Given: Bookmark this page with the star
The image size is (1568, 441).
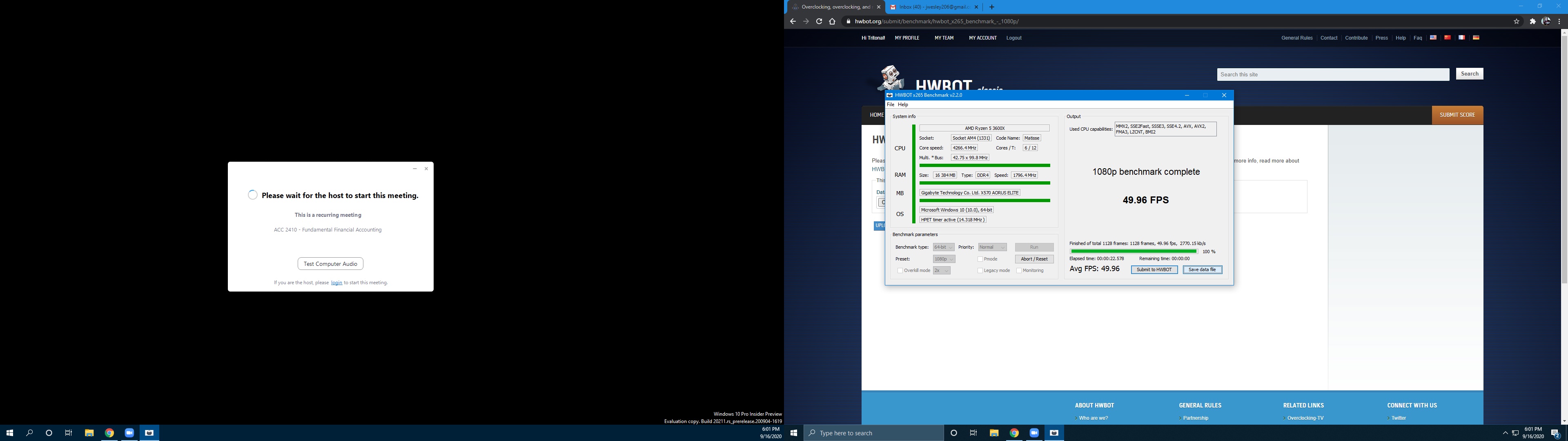Looking at the screenshot, I should [x=1517, y=21].
